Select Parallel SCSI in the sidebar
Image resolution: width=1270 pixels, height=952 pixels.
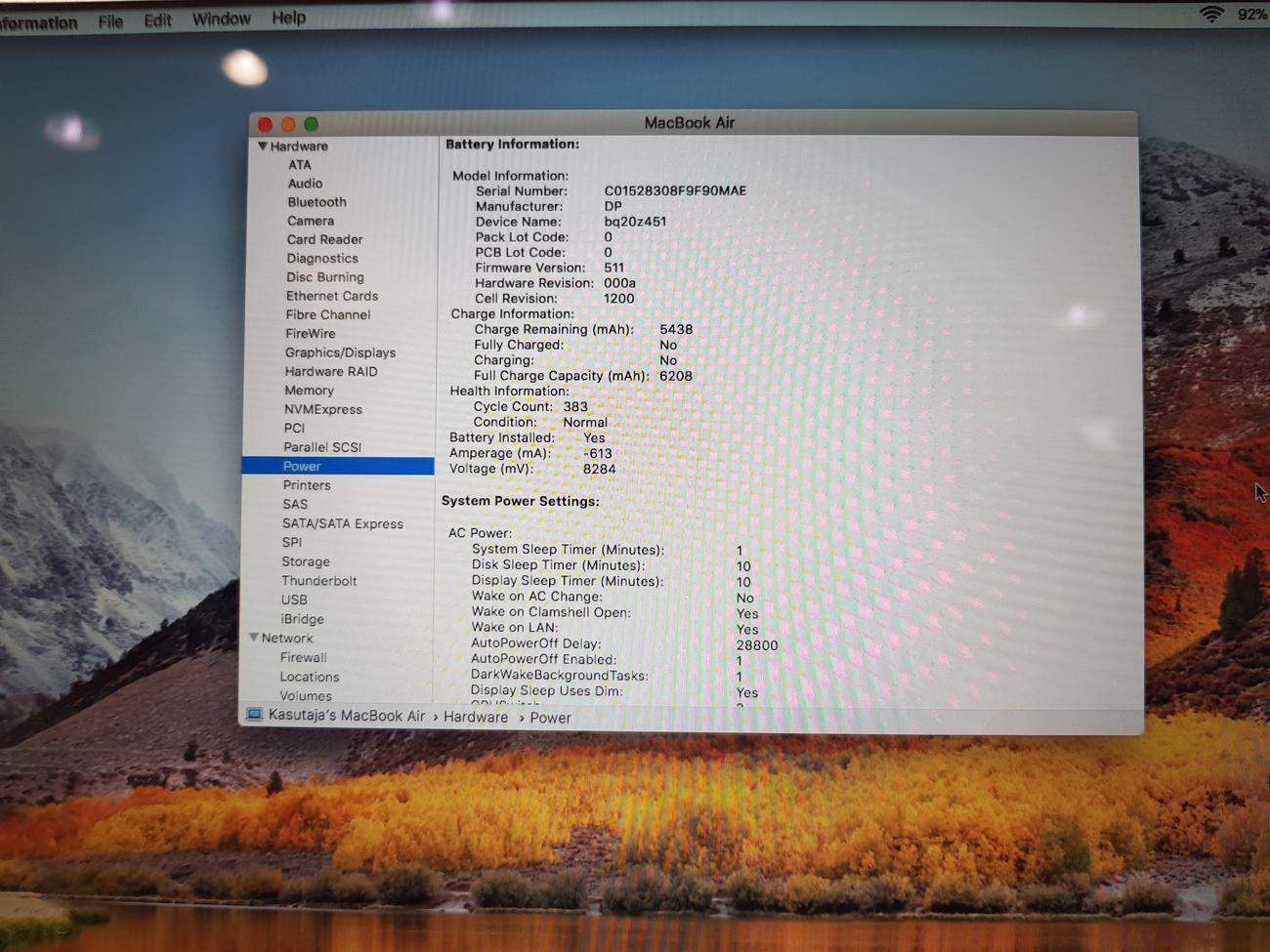[322, 447]
